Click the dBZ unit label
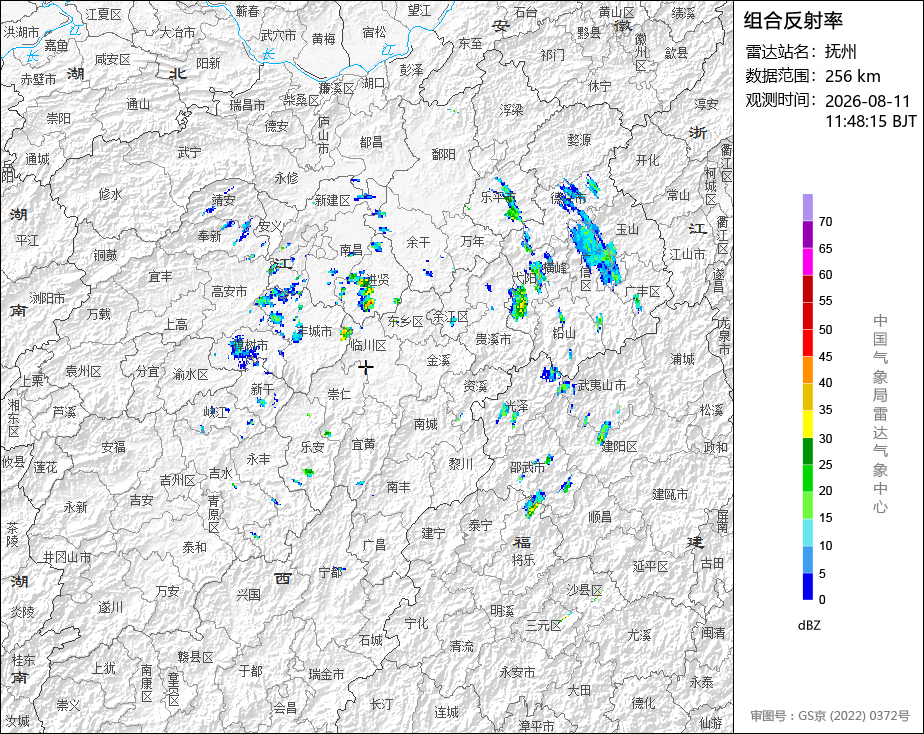 tap(809, 625)
